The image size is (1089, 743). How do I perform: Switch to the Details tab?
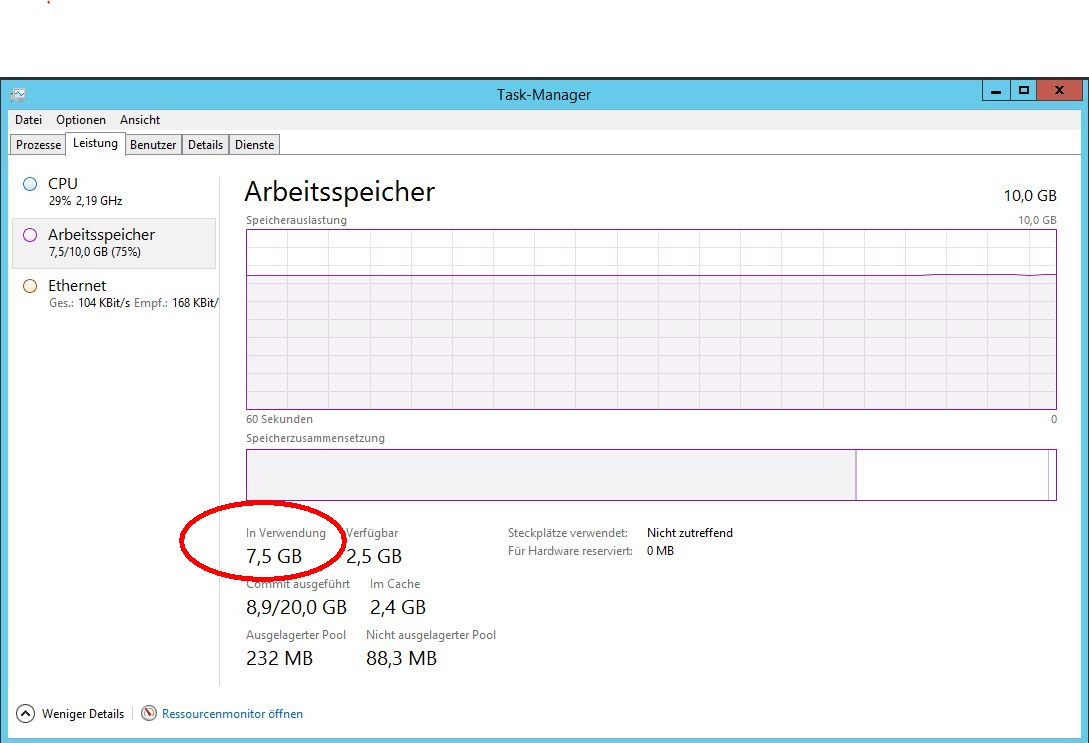point(205,144)
